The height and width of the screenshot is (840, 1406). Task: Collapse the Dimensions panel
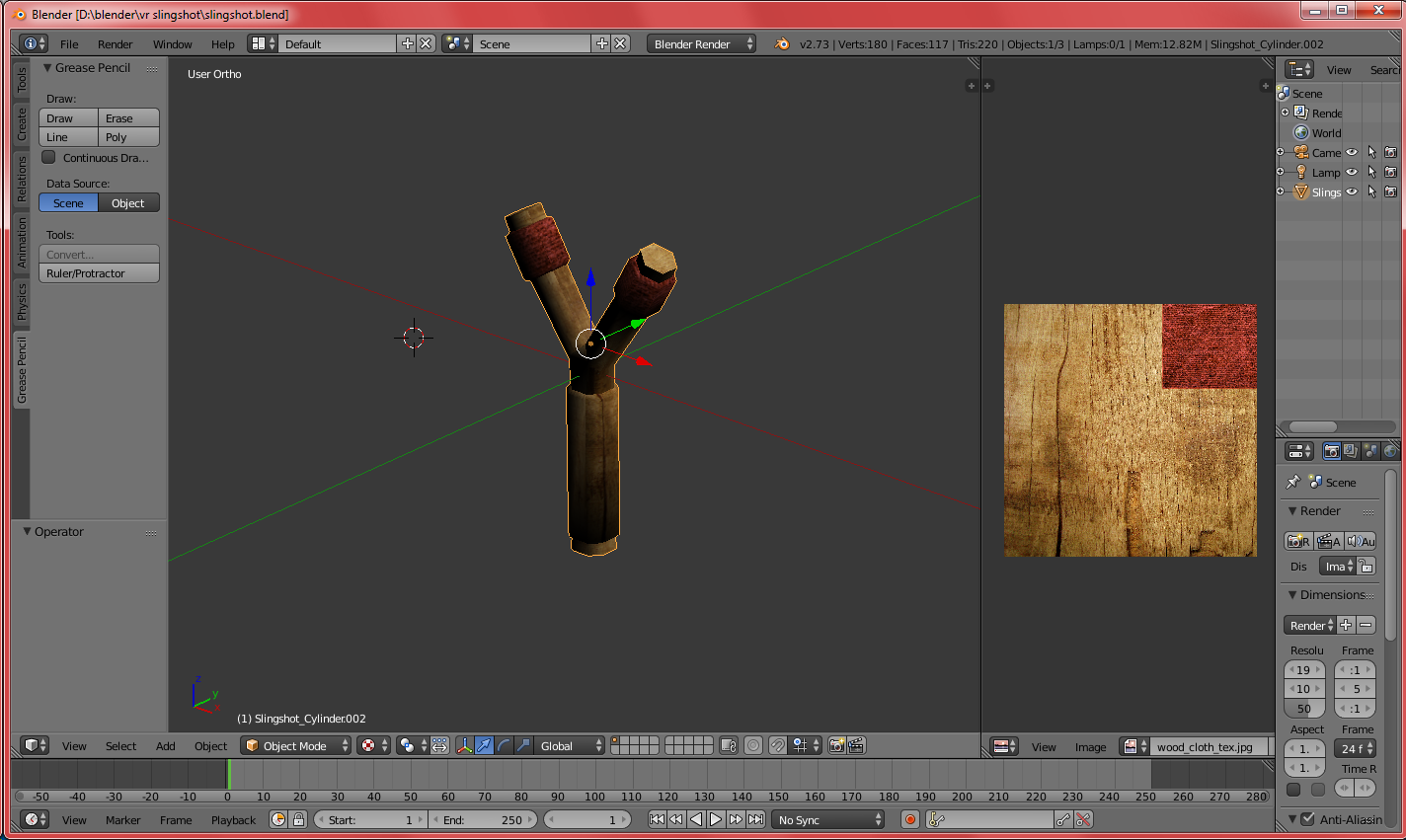pyautogui.click(x=1292, y=595)
